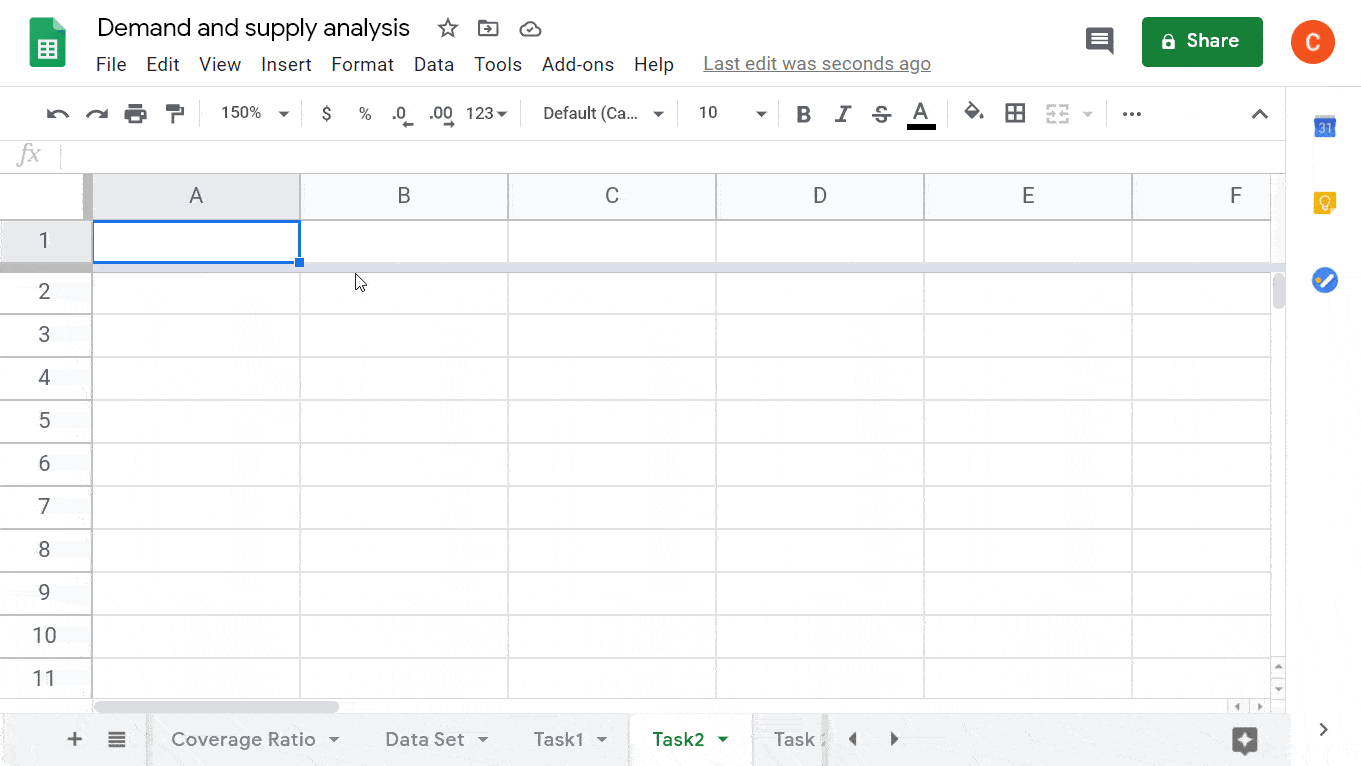Image resolution: width=1361 pixels, height=766 pixels.
Task: Decrease decimal places
Action: tap(402, 115)
